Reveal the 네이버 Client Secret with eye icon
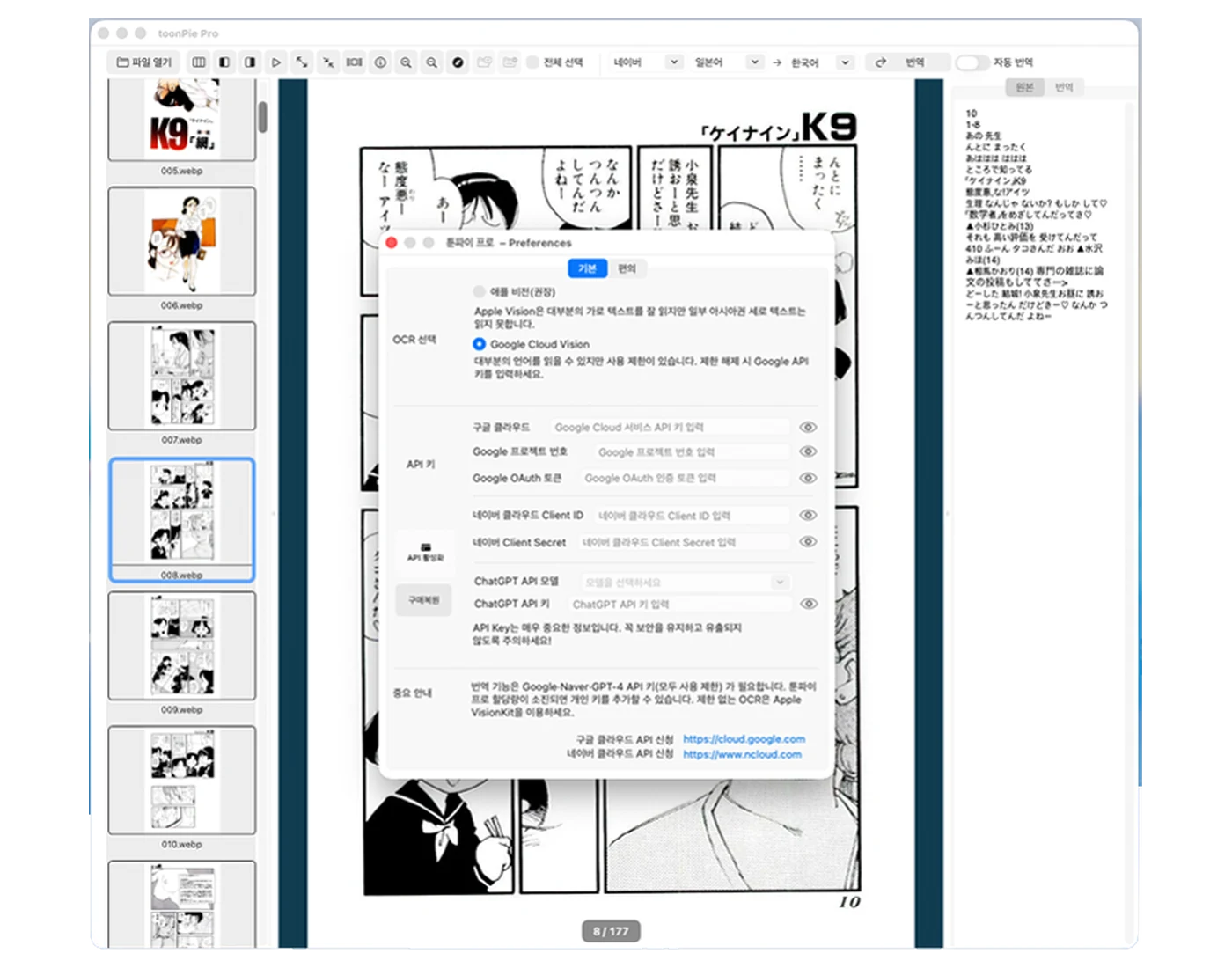 point(808,542)
